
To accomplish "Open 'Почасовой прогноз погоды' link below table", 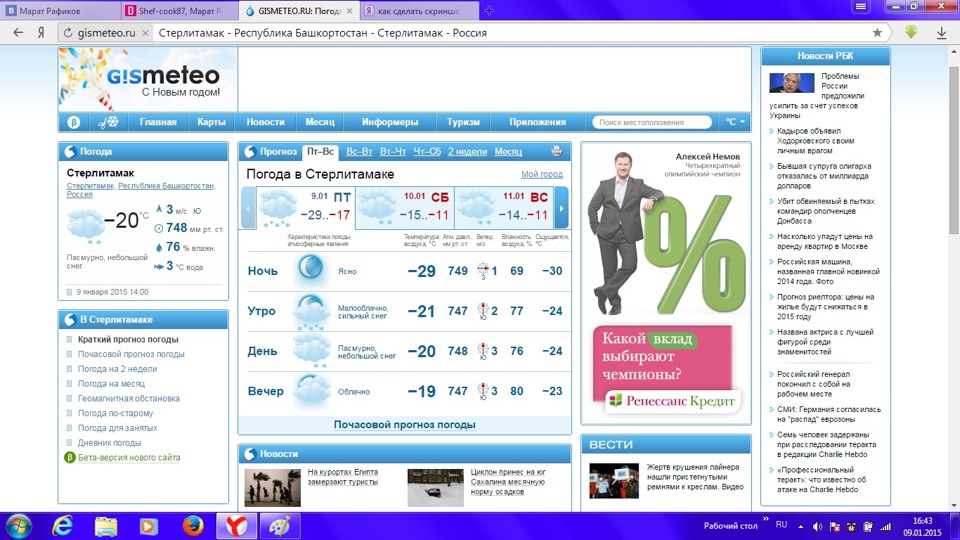I will coord(405,424).
